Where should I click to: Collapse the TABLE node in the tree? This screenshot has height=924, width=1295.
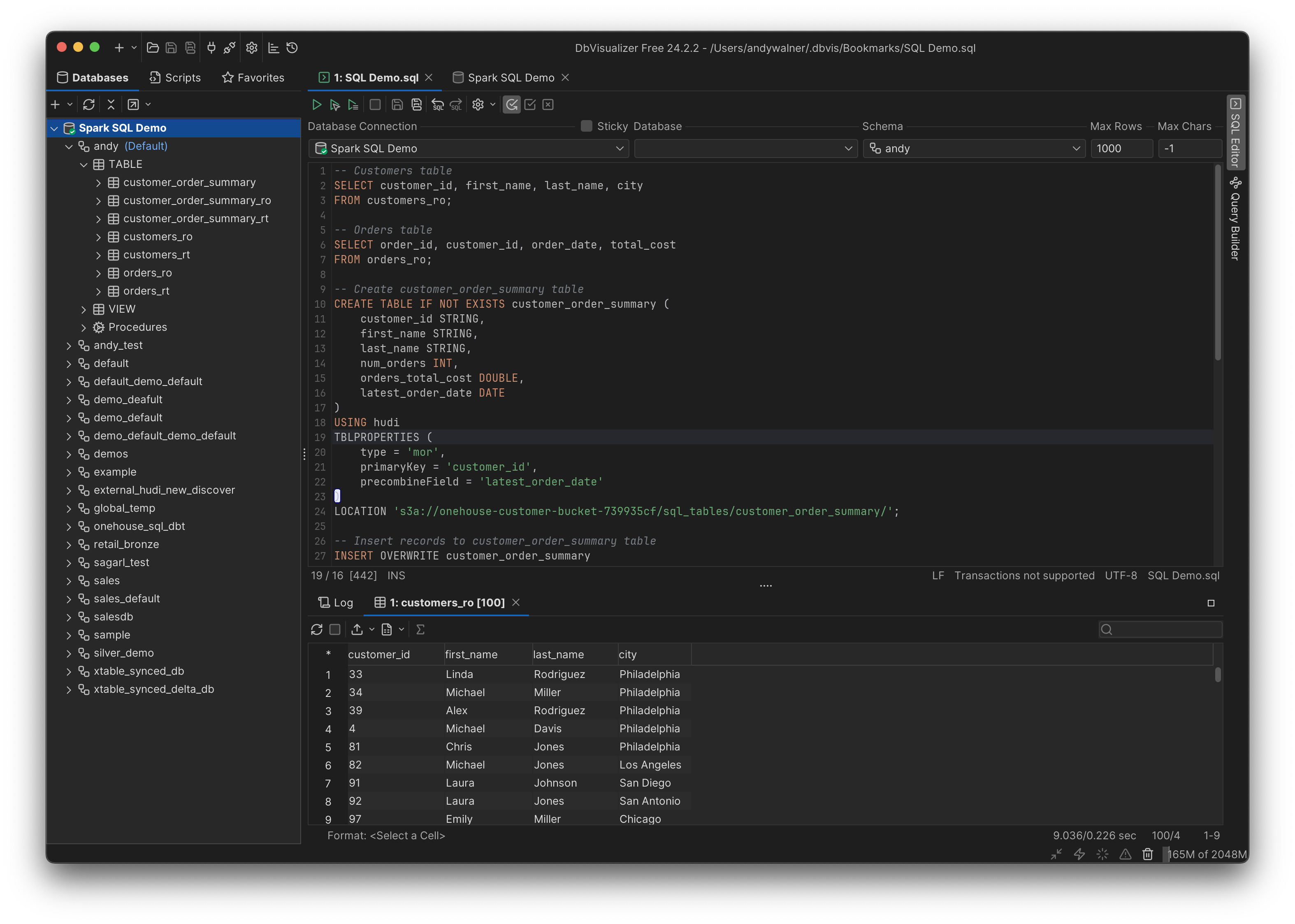tap(84, 165)
